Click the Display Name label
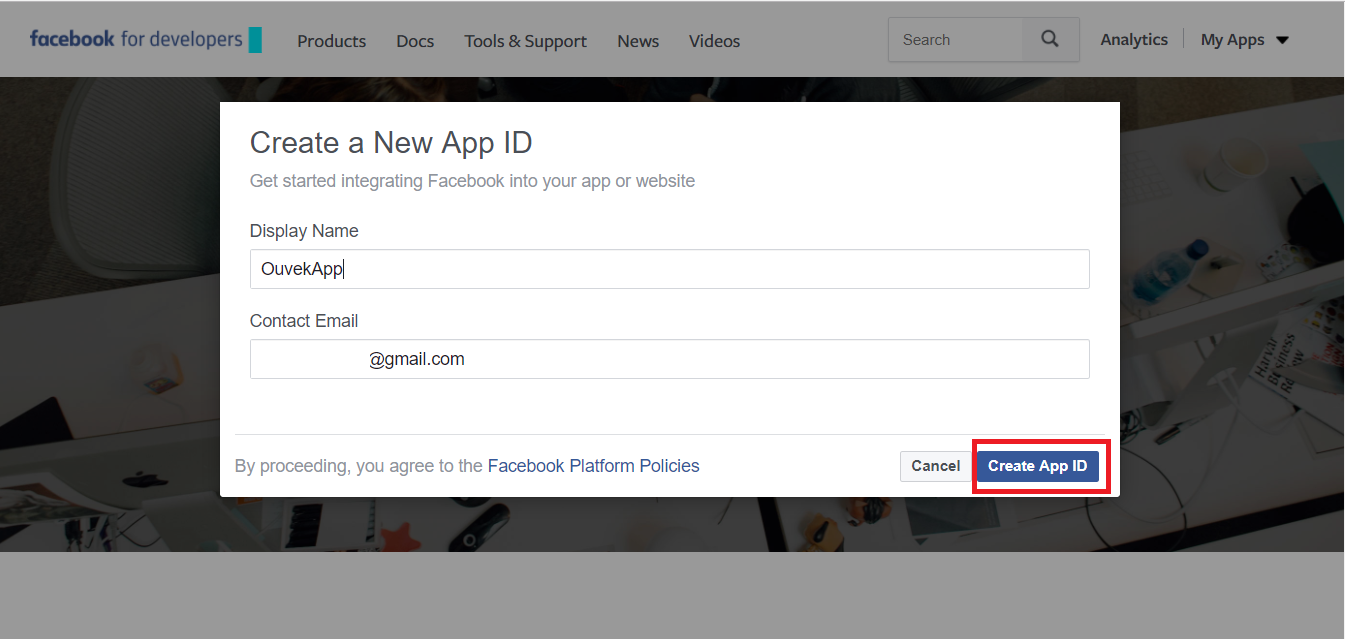This screenshot has height=639, width=1345. tap(304, 231)
